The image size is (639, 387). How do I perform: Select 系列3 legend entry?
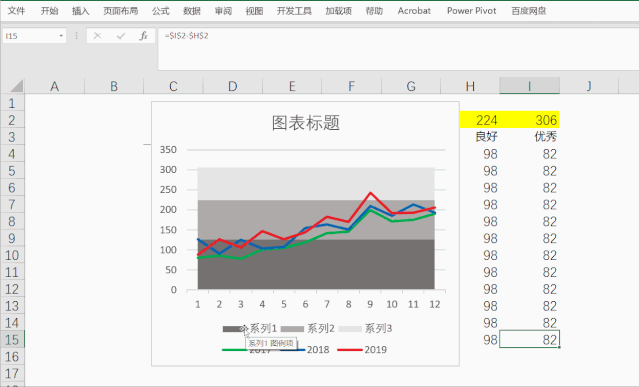pyautogui.click(x=365, y=328)
